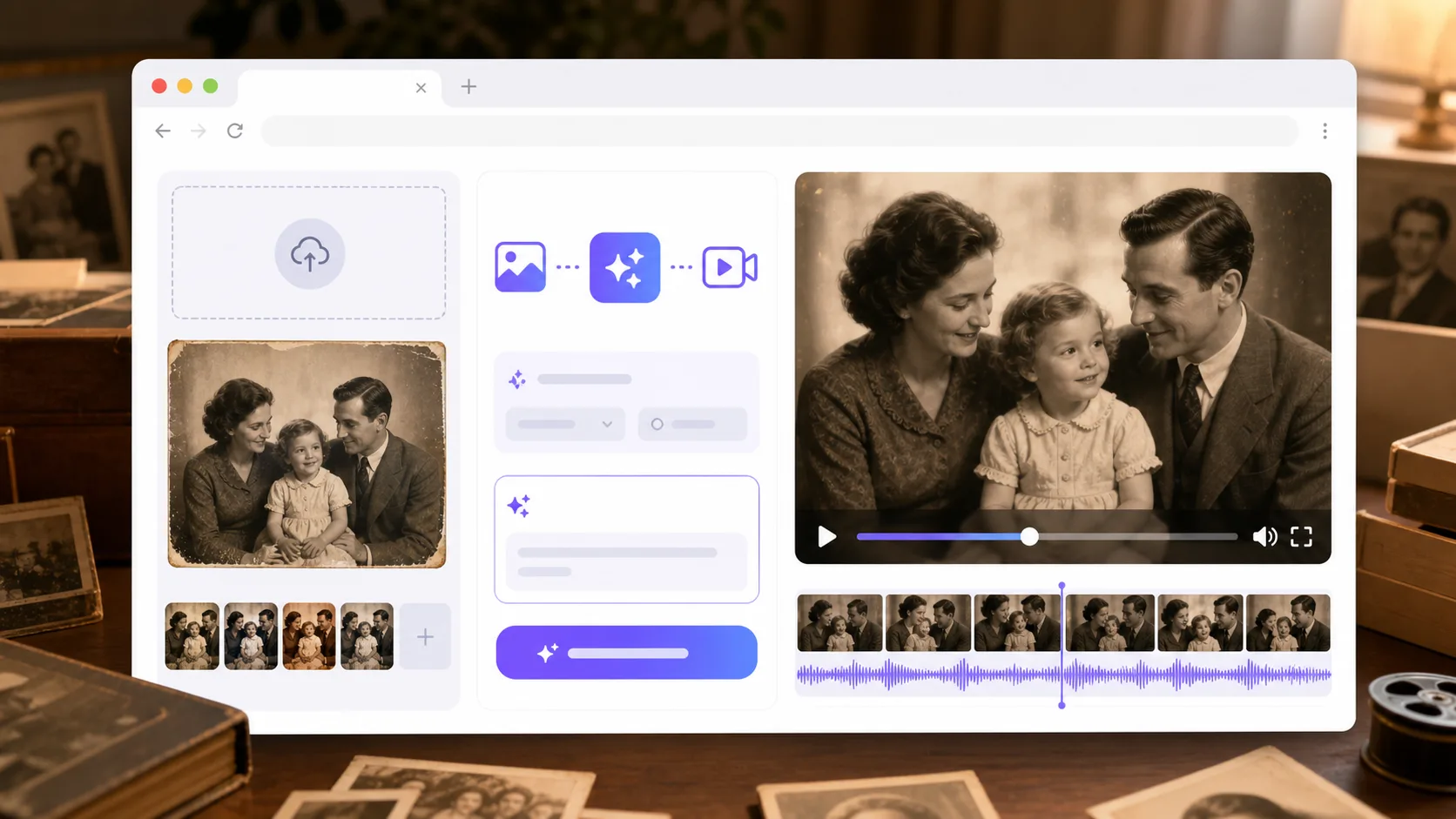Click the yellow minimize window dot

[185, 86]
